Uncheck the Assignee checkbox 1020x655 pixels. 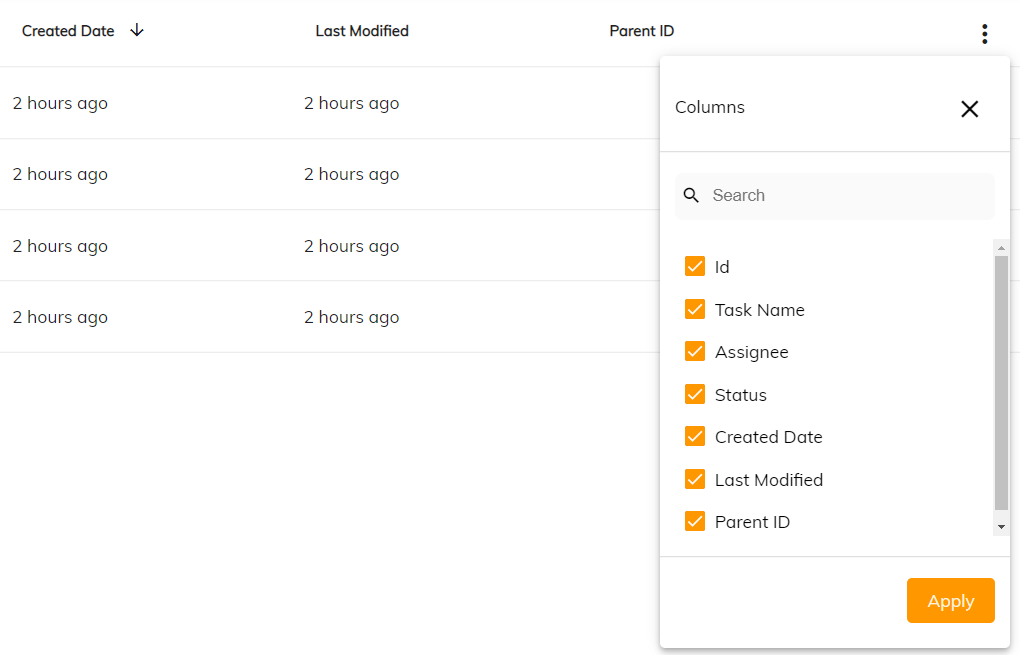(x=695, y=351)
